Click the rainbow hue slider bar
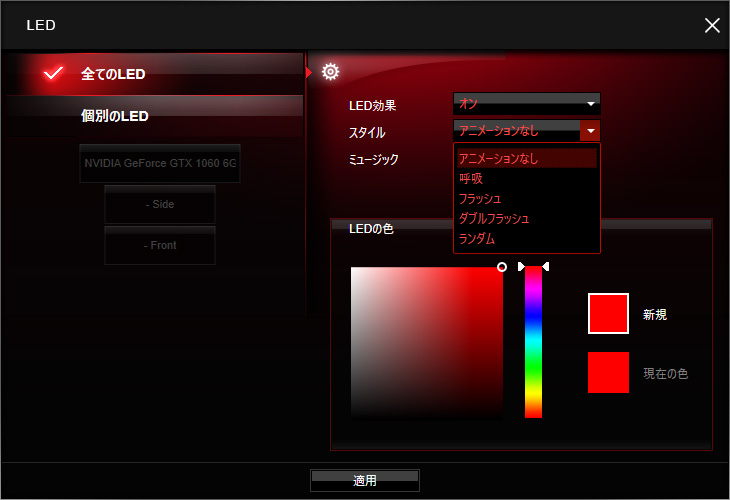The height and width of the screenshot is (500, 730). coord(533,342)
